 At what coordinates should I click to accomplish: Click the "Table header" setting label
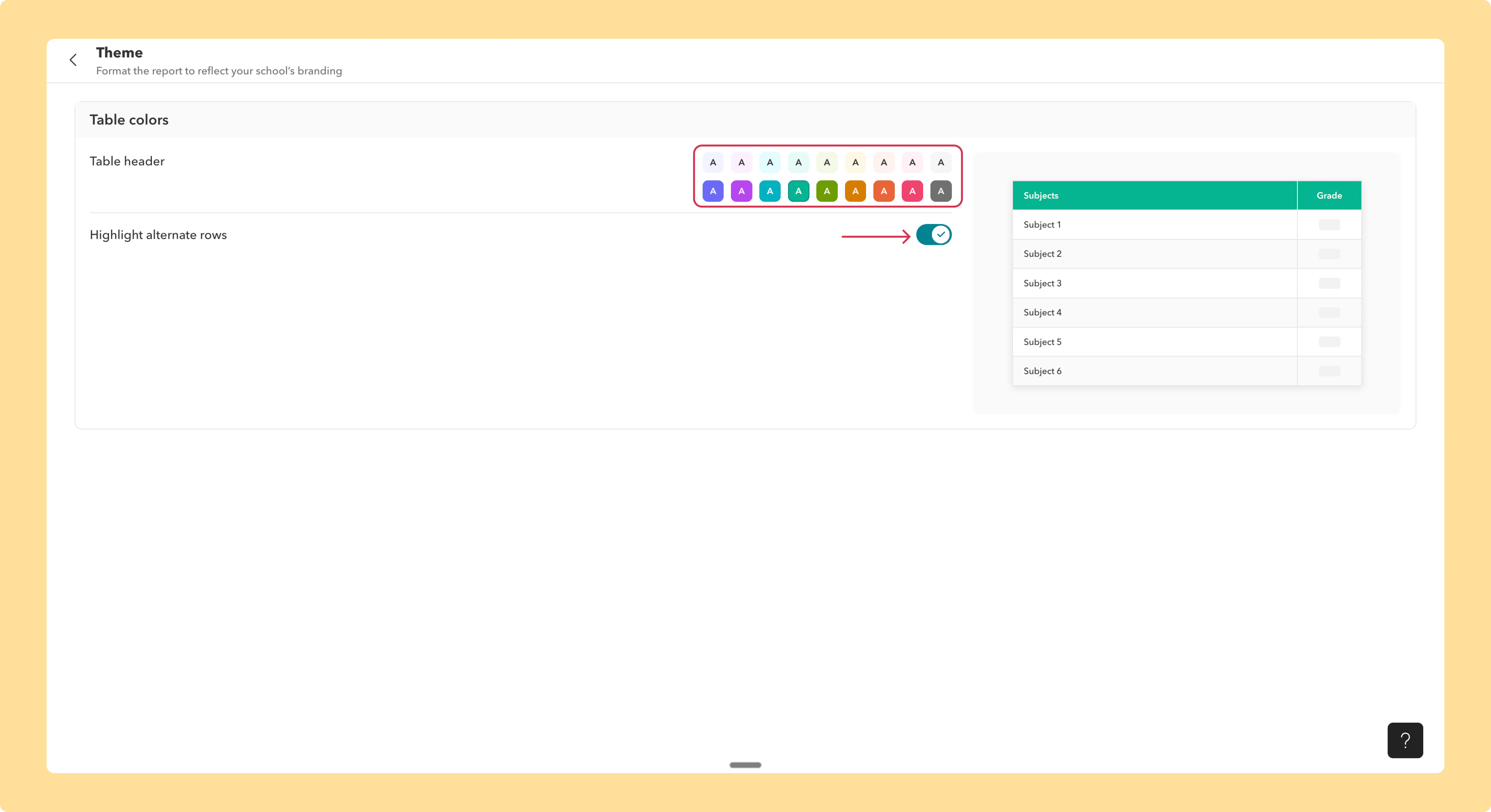point(127,161)
